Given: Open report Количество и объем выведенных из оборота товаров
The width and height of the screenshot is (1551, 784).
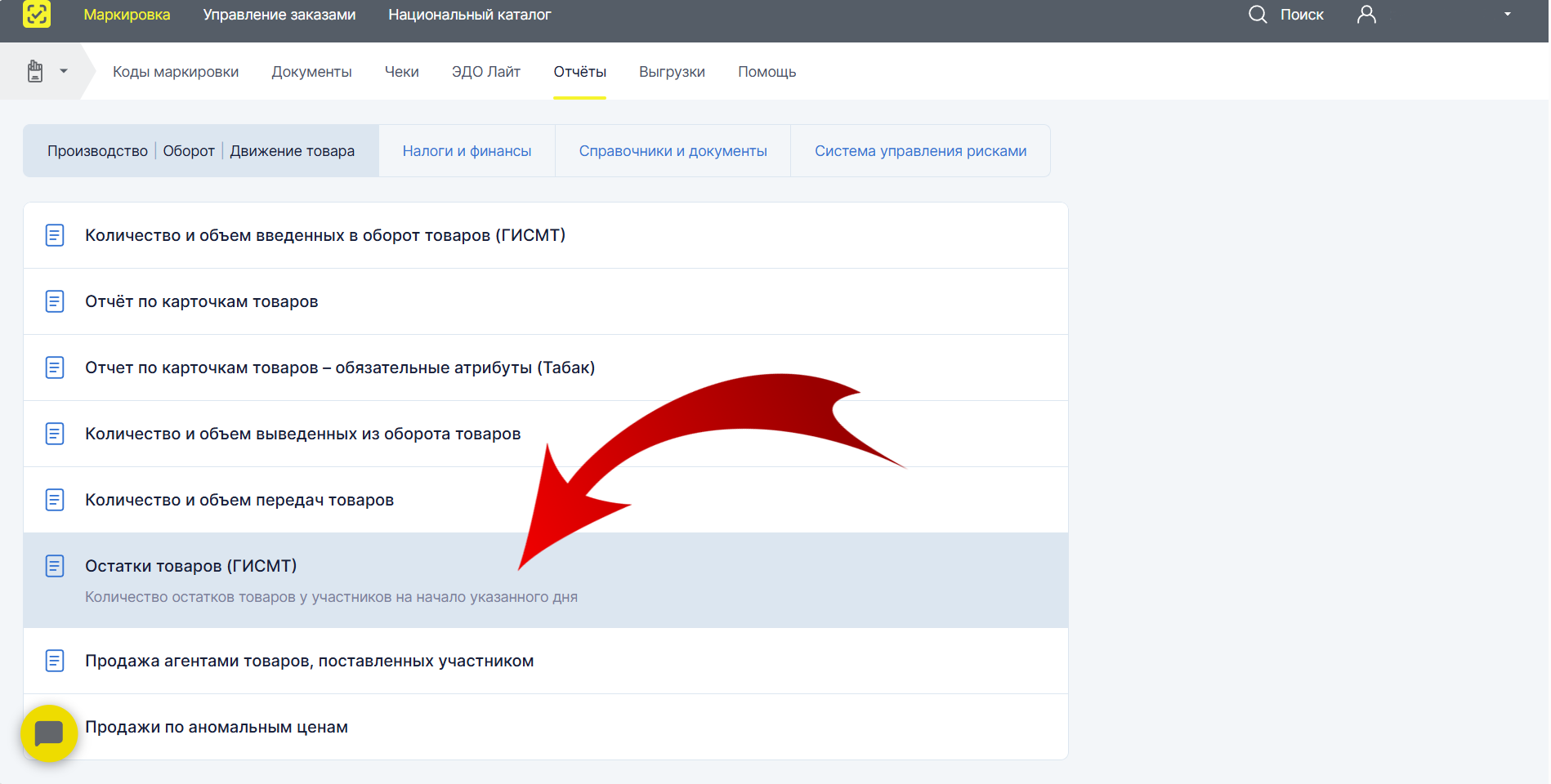Looking at the screenshot, I should 546,434.
